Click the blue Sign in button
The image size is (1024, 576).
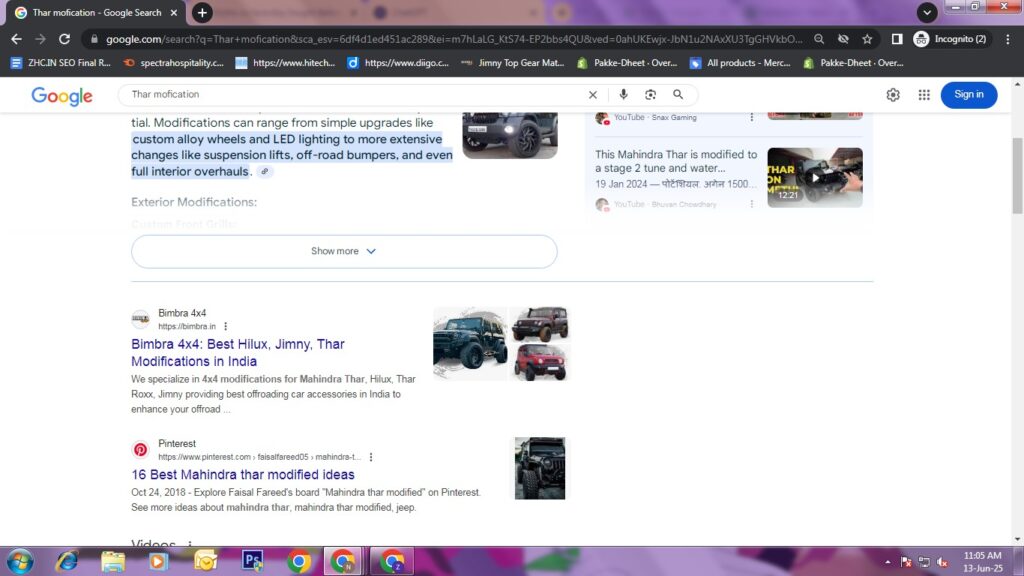pyautogui.click(x=968, y=94)
